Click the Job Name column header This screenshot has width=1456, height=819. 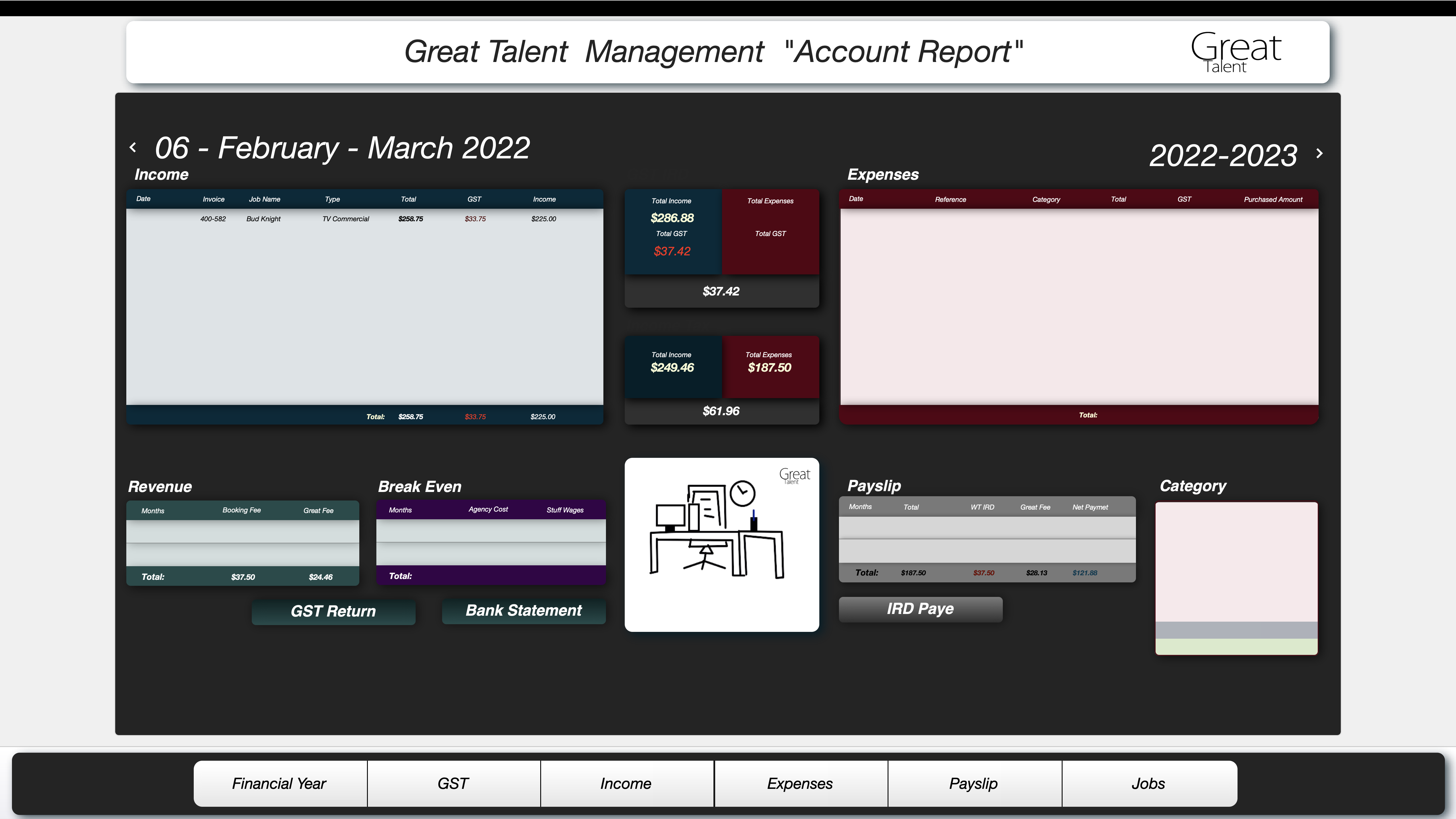[265, 199]
